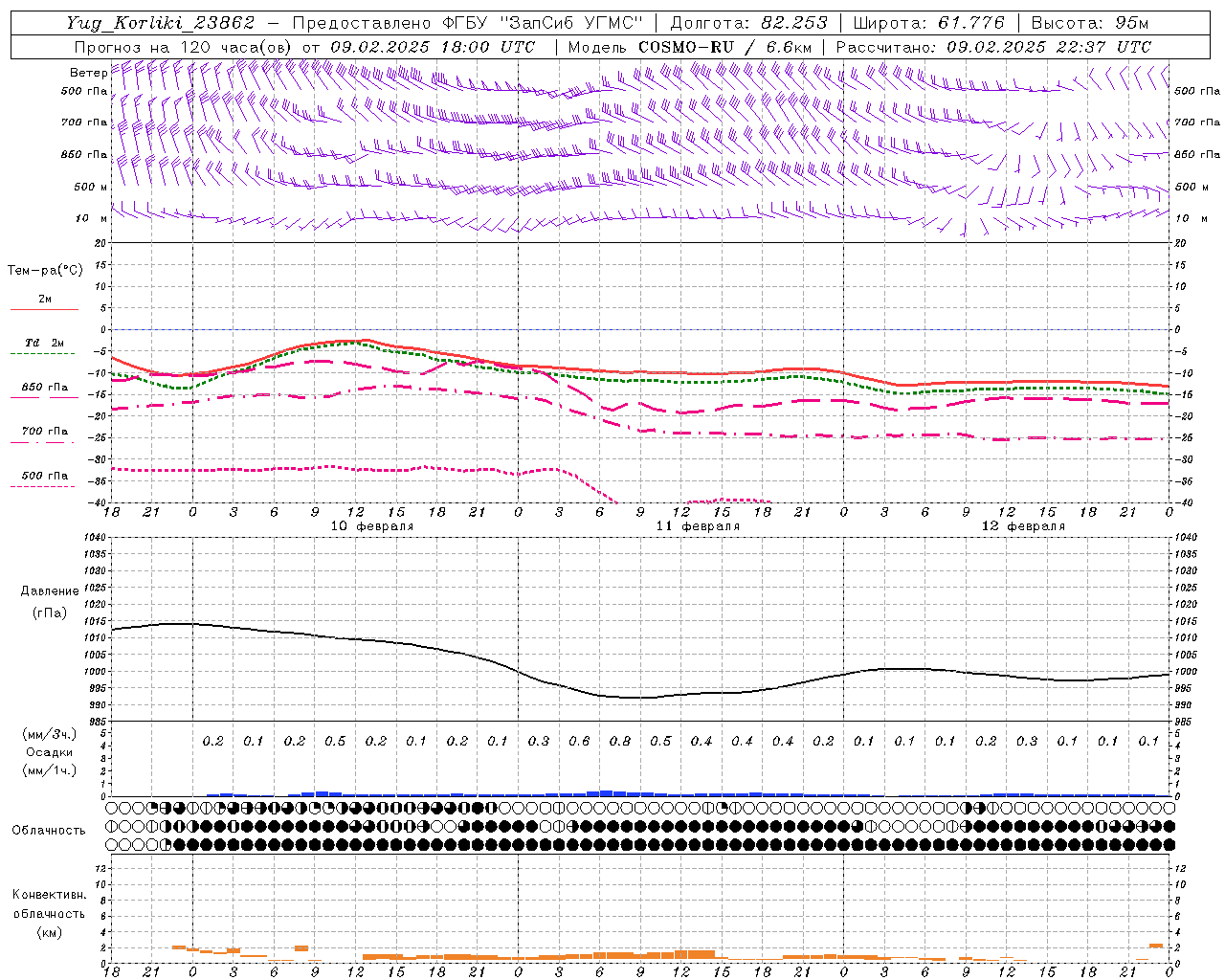Viewport: 1225px width, 980px height.
Task: Click the dashed line sample under Td 2м
Action: point(43,353)
